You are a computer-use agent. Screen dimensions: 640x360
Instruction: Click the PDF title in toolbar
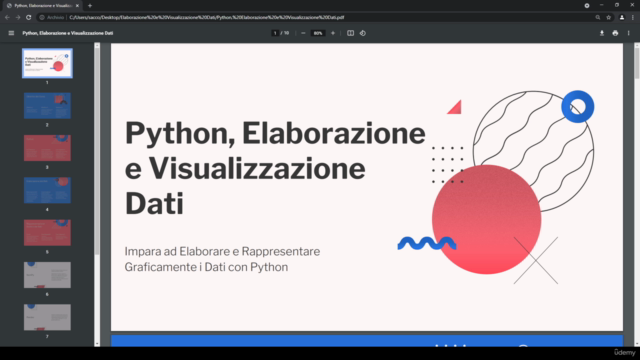tap(68, 33)
